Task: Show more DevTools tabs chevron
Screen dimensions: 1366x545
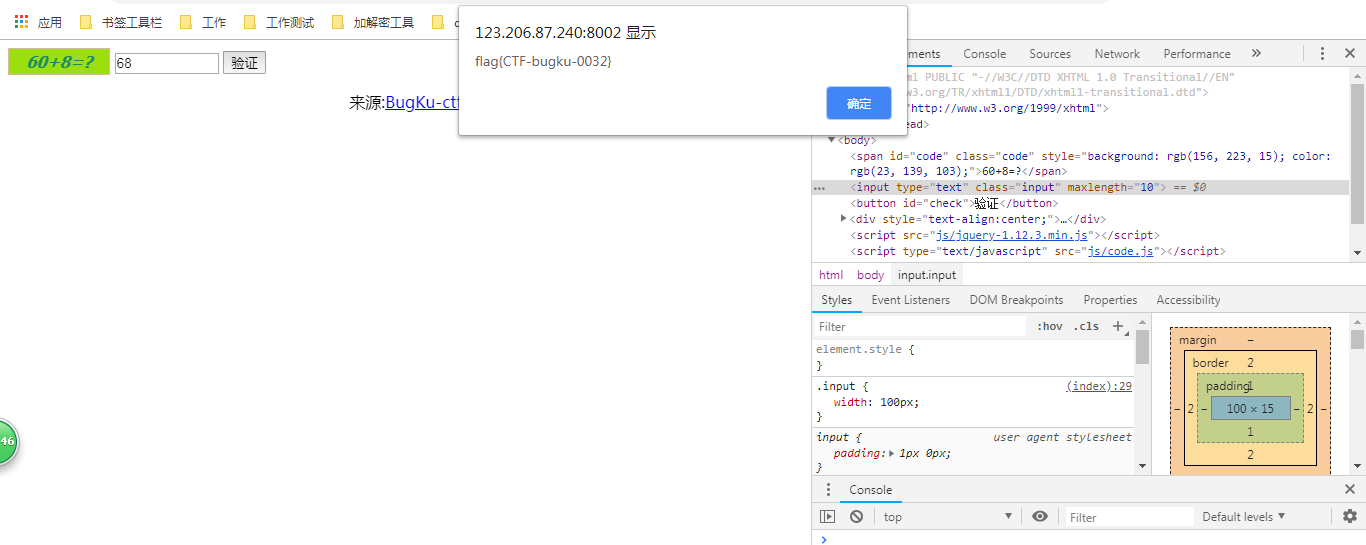Action: point(1256,54)
